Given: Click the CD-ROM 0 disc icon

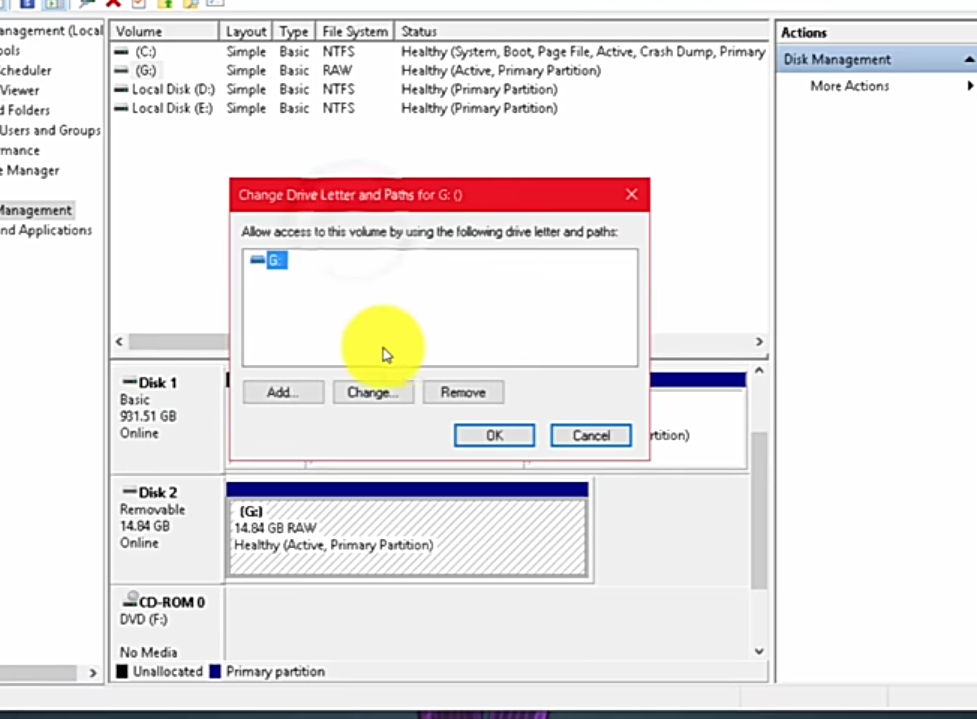Looking at the screenshot, I should (x=130, y=599).
